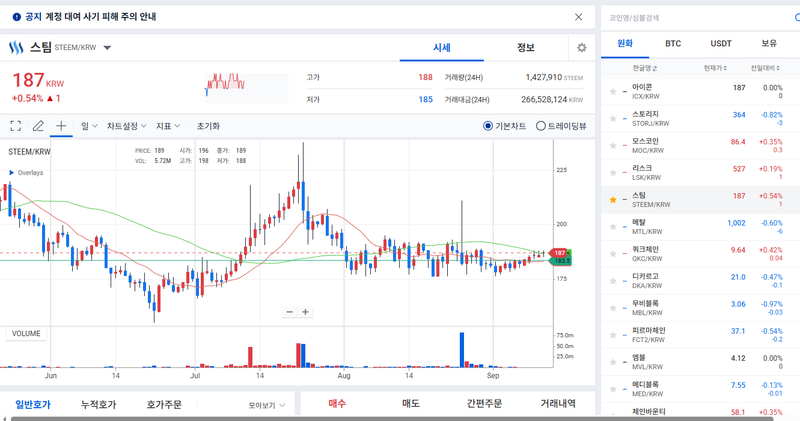Zoom out chart with minus button

pyautogui.click(x=290, y=312)
